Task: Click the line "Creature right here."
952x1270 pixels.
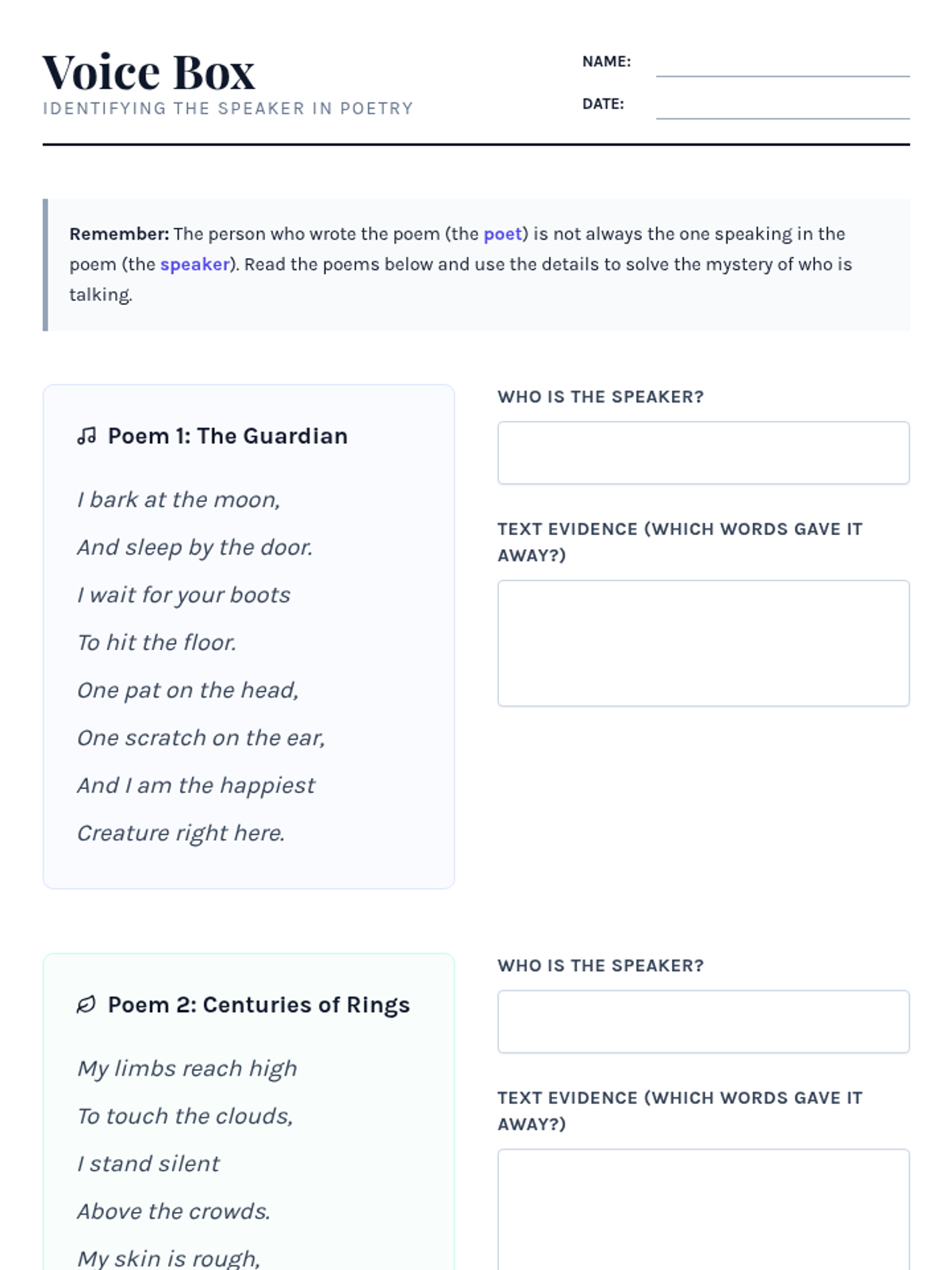Action: coord(181,833)
